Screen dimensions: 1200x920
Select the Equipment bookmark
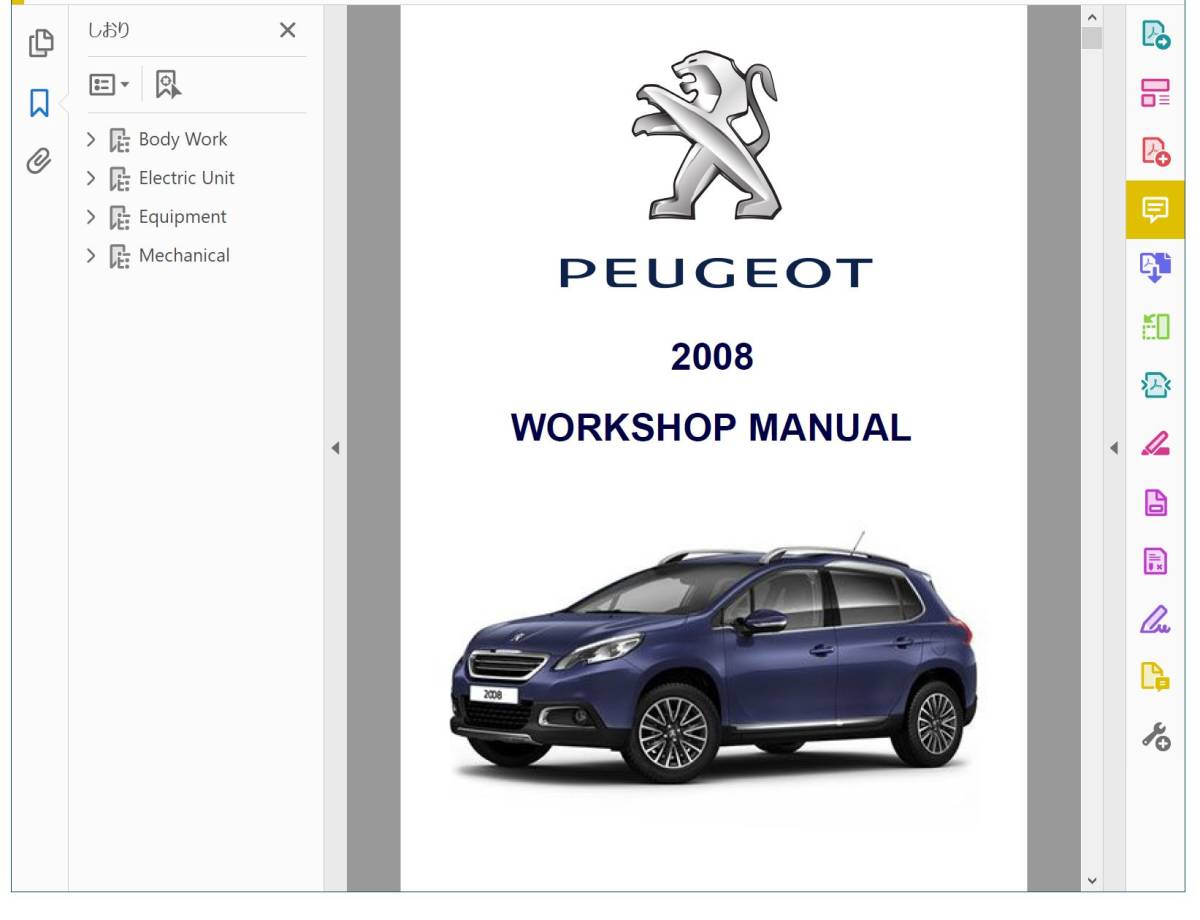click(183, 217)
